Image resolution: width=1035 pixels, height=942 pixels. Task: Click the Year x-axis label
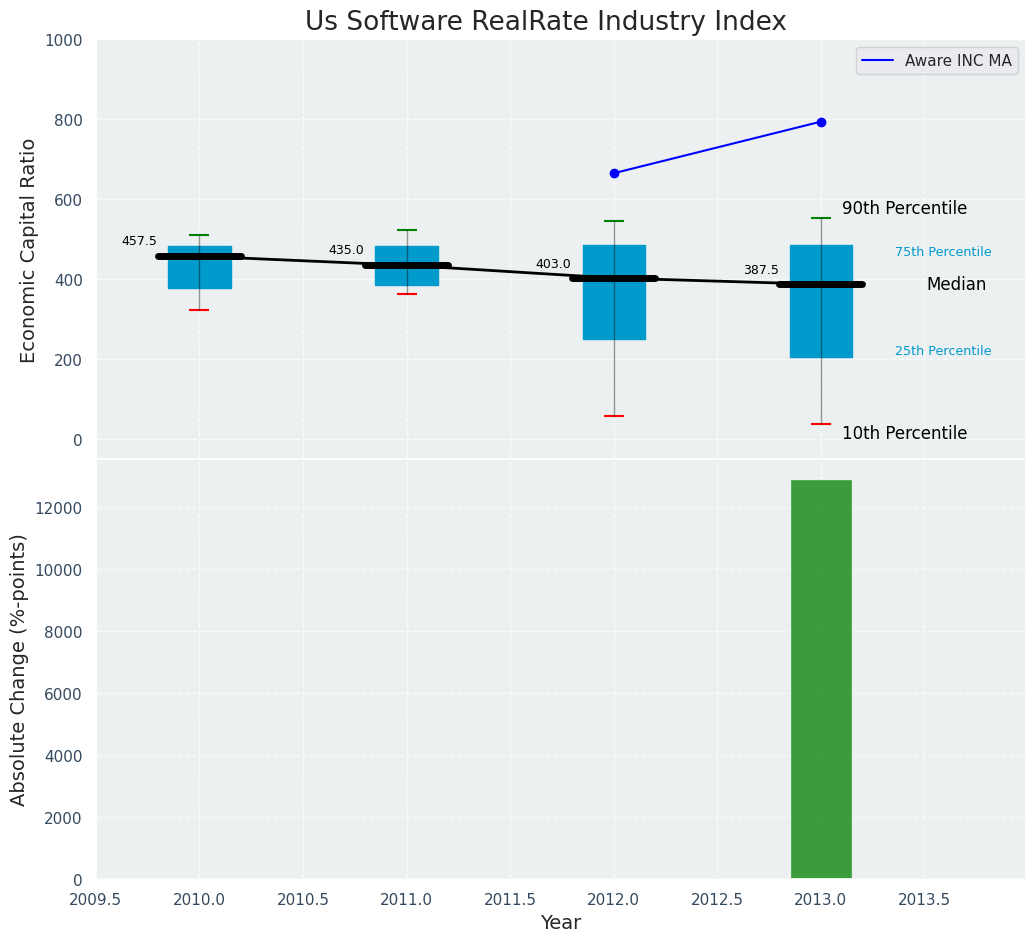point(560,923)
